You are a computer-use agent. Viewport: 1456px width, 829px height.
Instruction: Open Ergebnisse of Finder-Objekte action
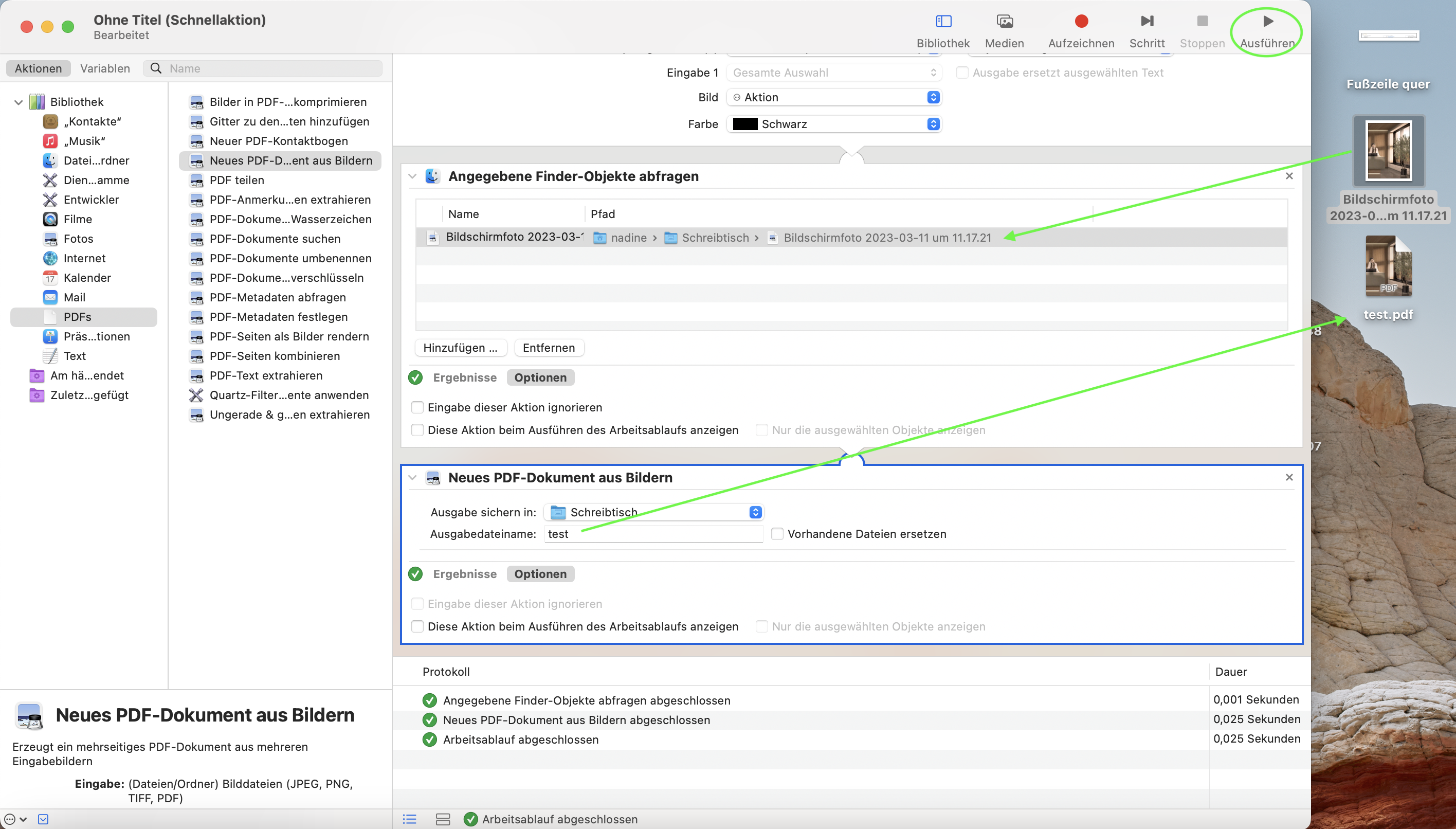pyautogui.click(x=464, y=377)
